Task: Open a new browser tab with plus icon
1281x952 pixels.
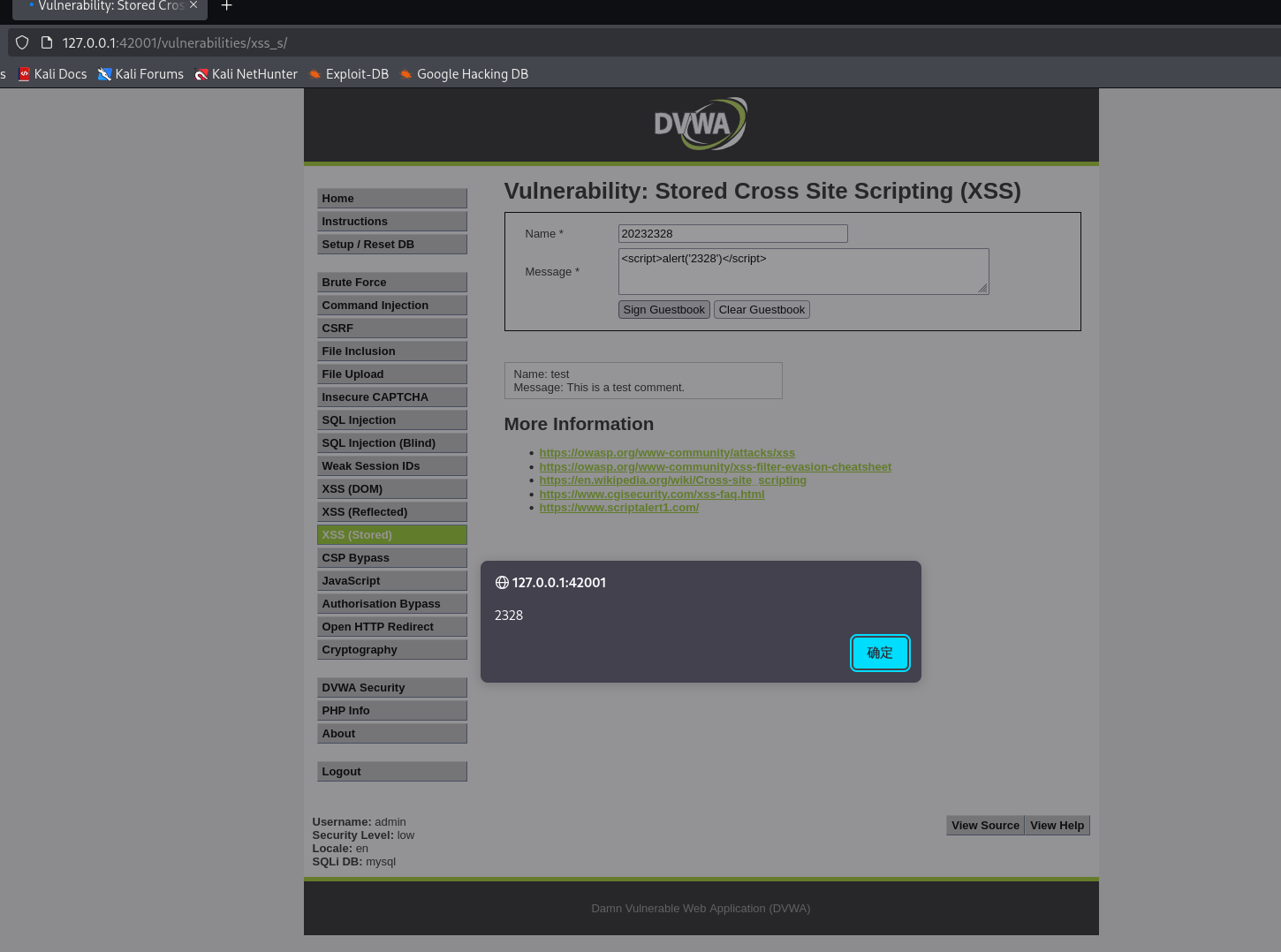Action: click(x=226, y=6)
